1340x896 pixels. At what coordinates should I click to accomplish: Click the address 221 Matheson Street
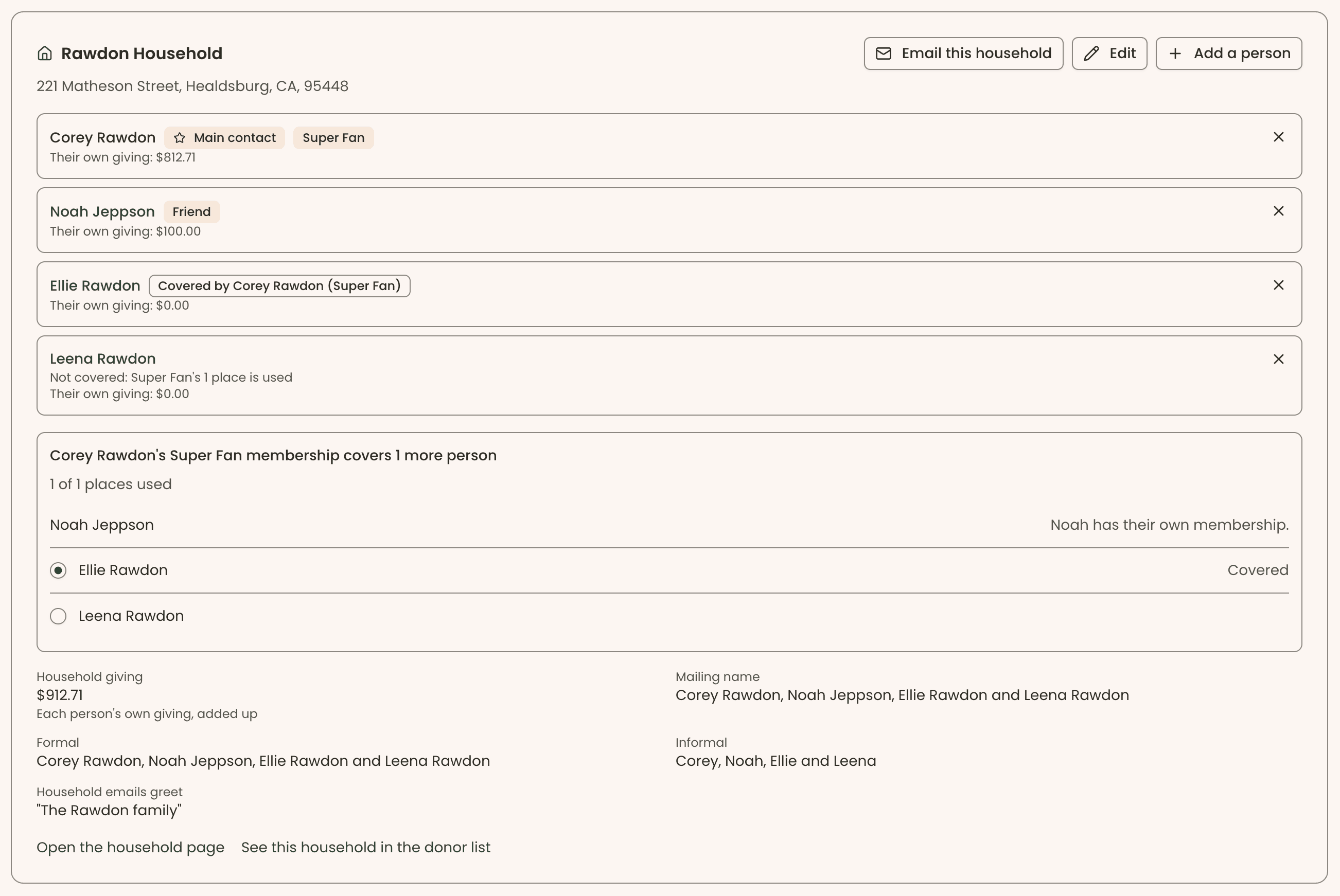coord(193,86)
